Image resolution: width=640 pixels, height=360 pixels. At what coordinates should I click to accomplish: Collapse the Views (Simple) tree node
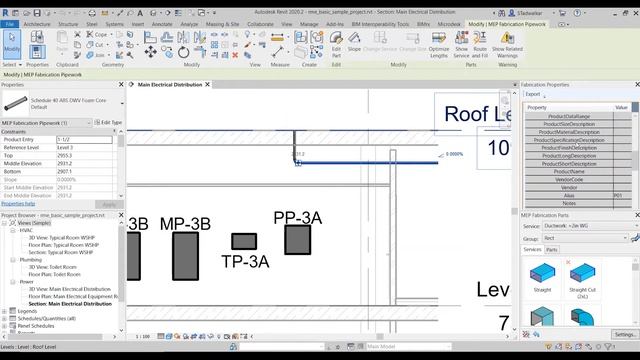4,223
